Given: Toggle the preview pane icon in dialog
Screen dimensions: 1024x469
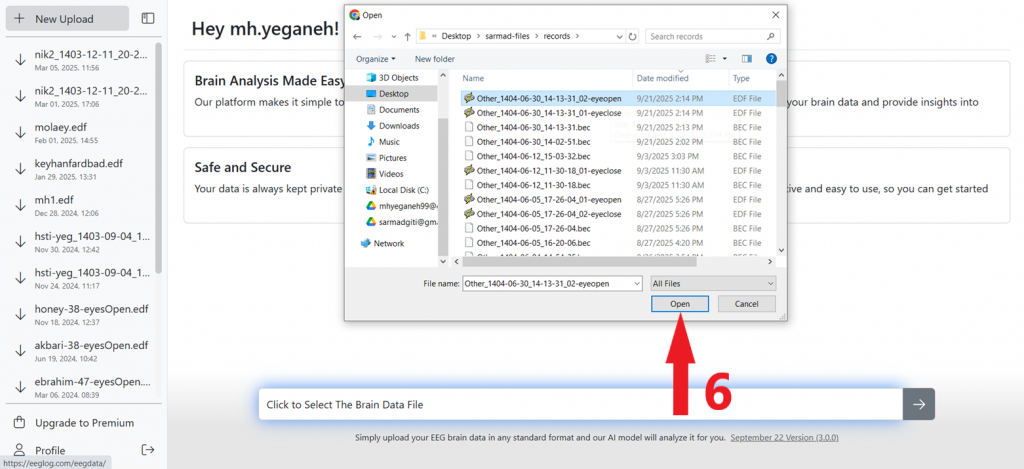Looking at the screenshot, I should (x=747, y=59).
